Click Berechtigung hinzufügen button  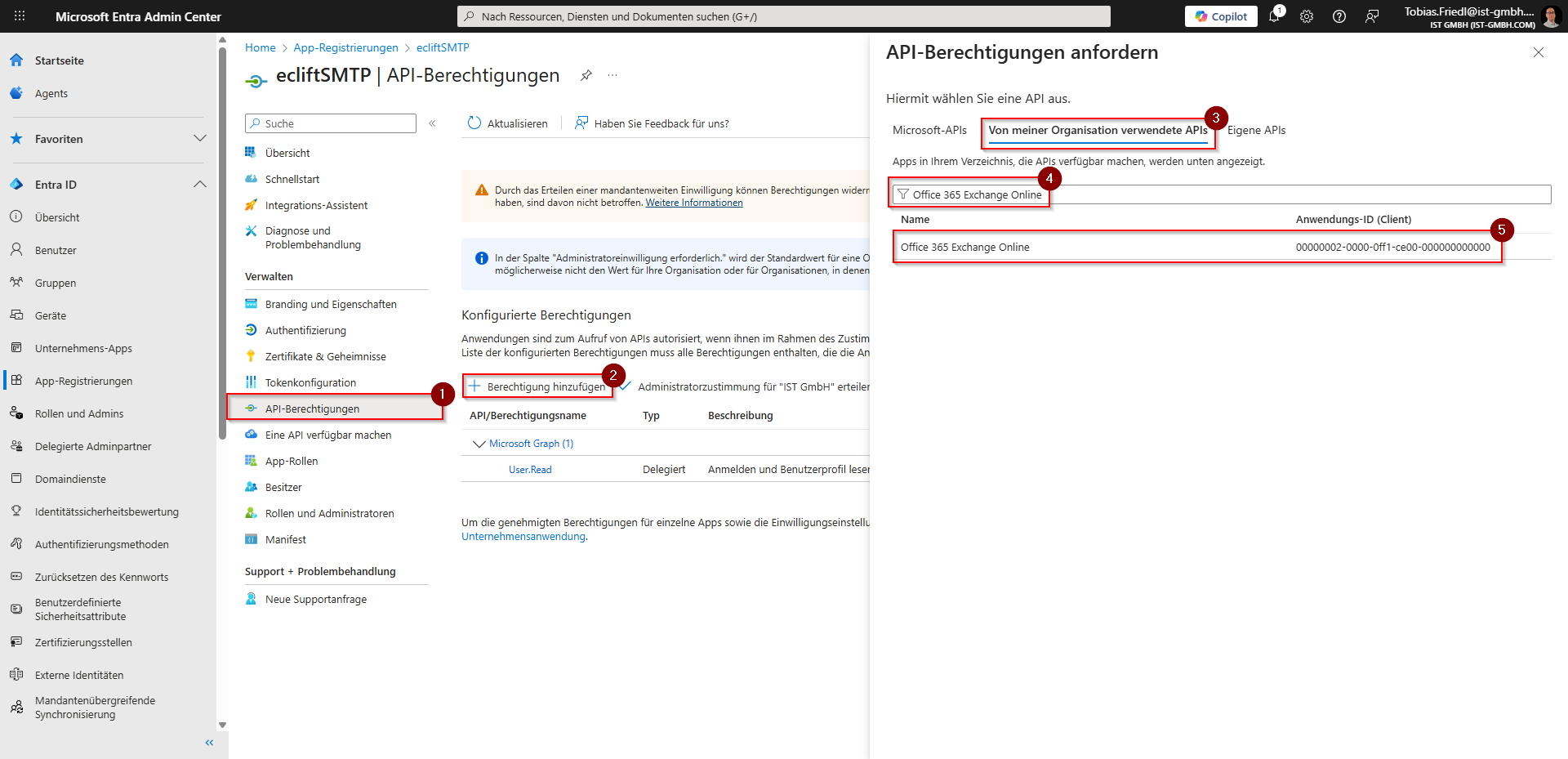pos(537,386)
